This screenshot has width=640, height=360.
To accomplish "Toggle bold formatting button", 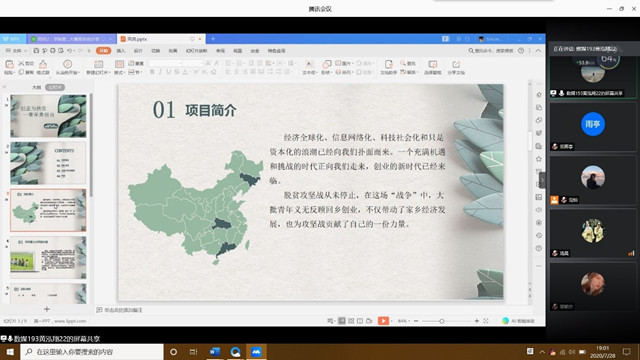I will (152, 72).
